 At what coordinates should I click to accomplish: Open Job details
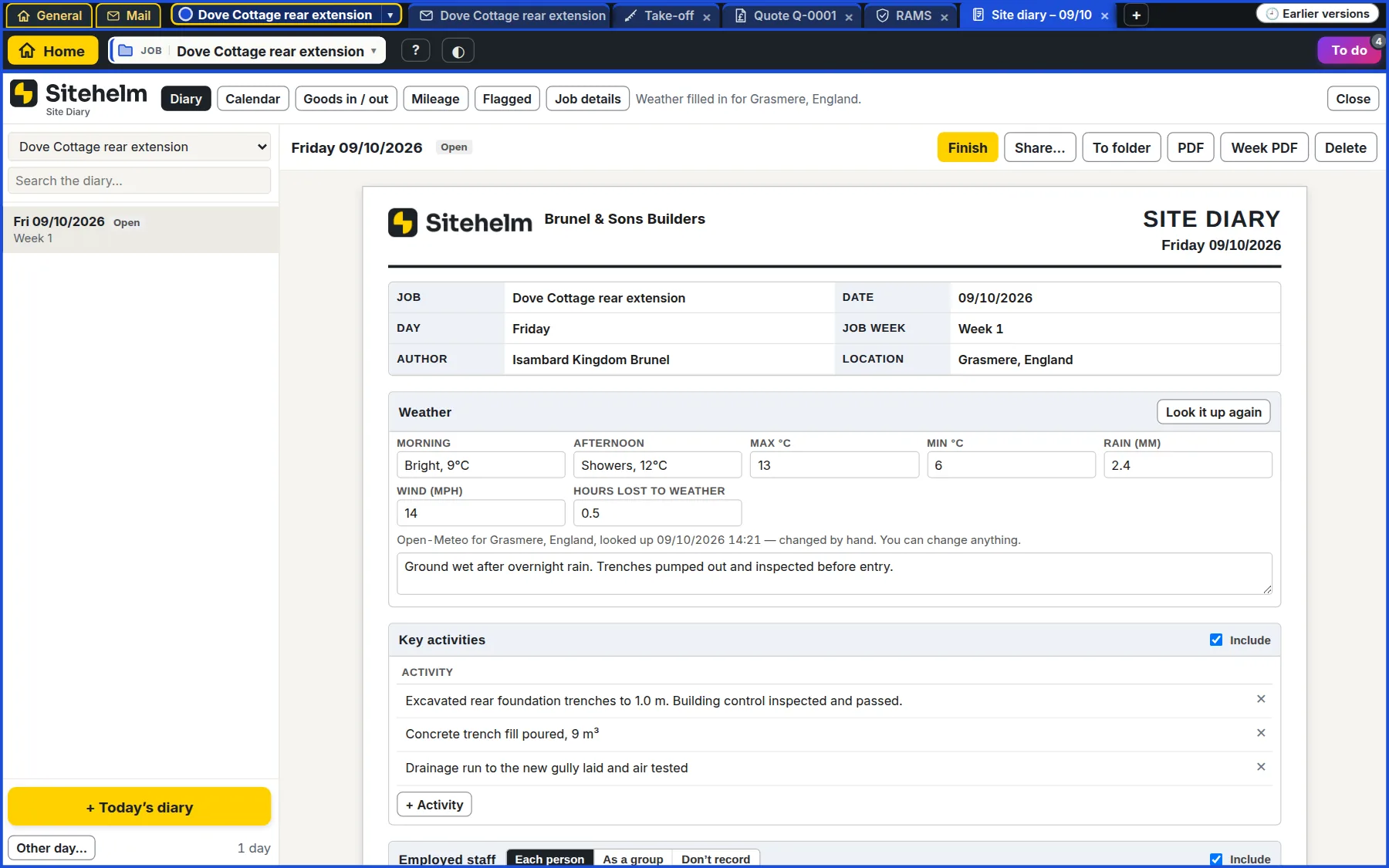click(x=587, y=99)
